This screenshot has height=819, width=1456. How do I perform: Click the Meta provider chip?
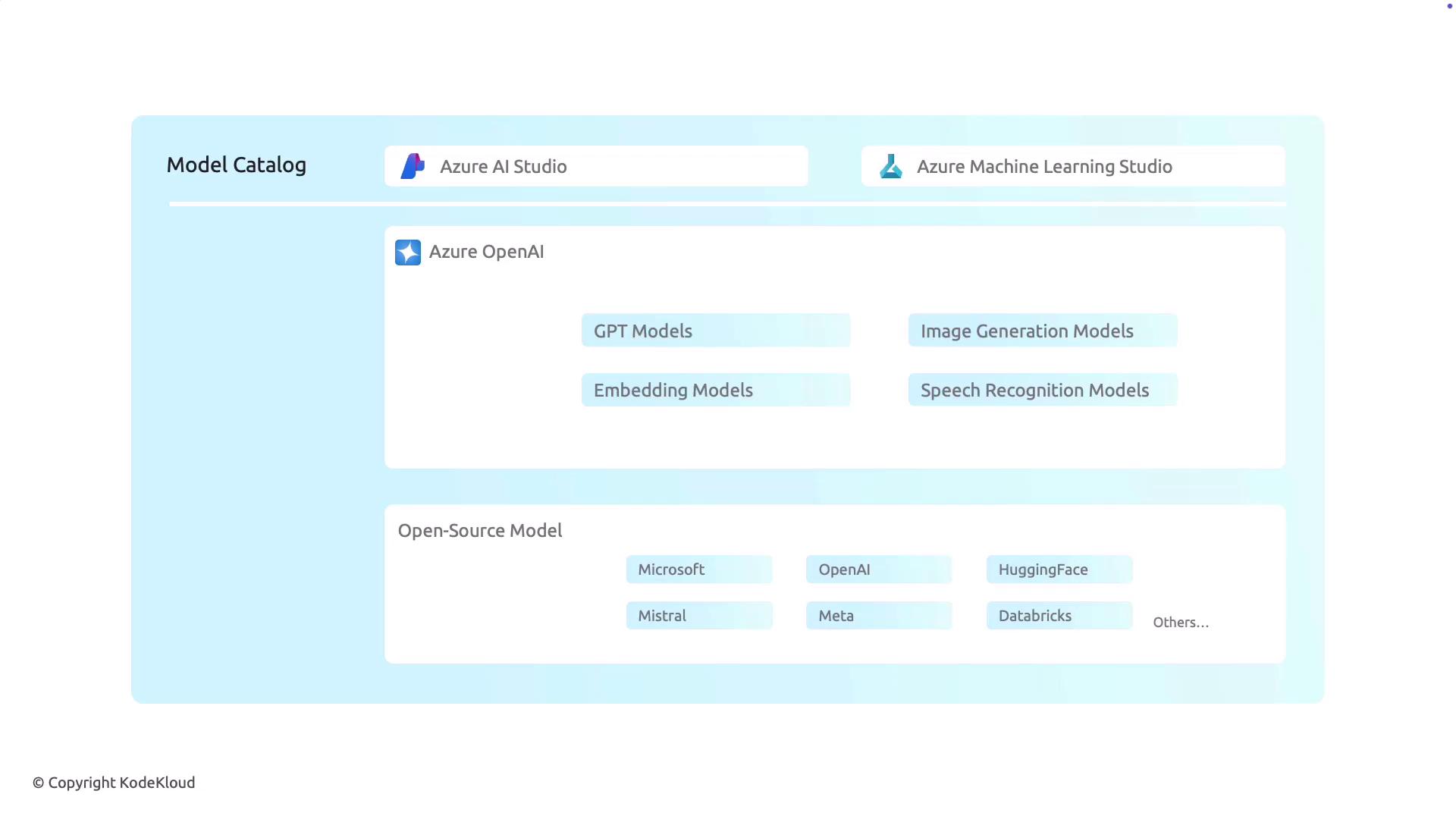pyautogui.click(x=878, y=616)
